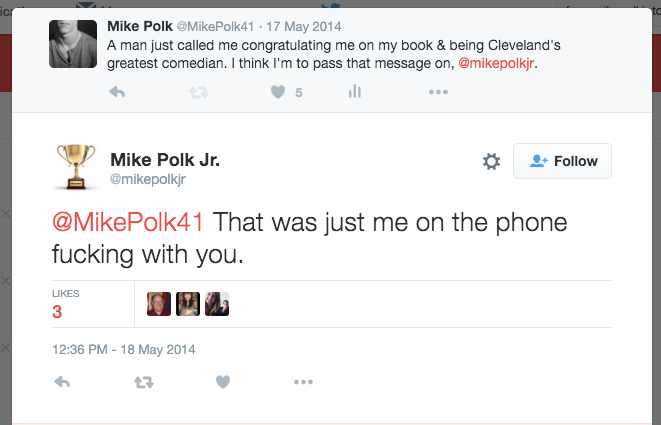Open the second liker's profile picture
This screenshot has height=425, width=661.
188,304
